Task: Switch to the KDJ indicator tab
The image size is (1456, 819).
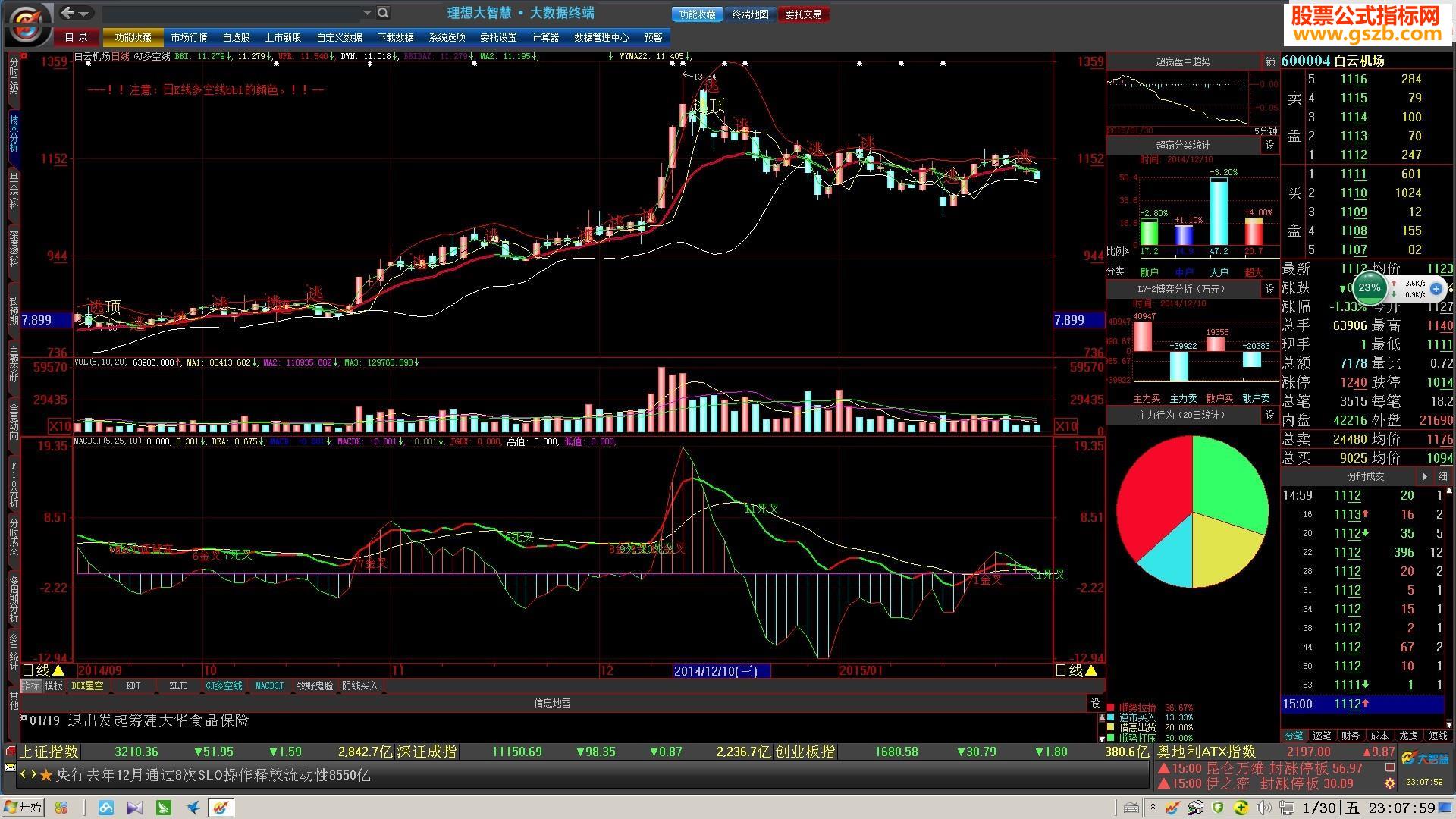Action: [133, 686]
